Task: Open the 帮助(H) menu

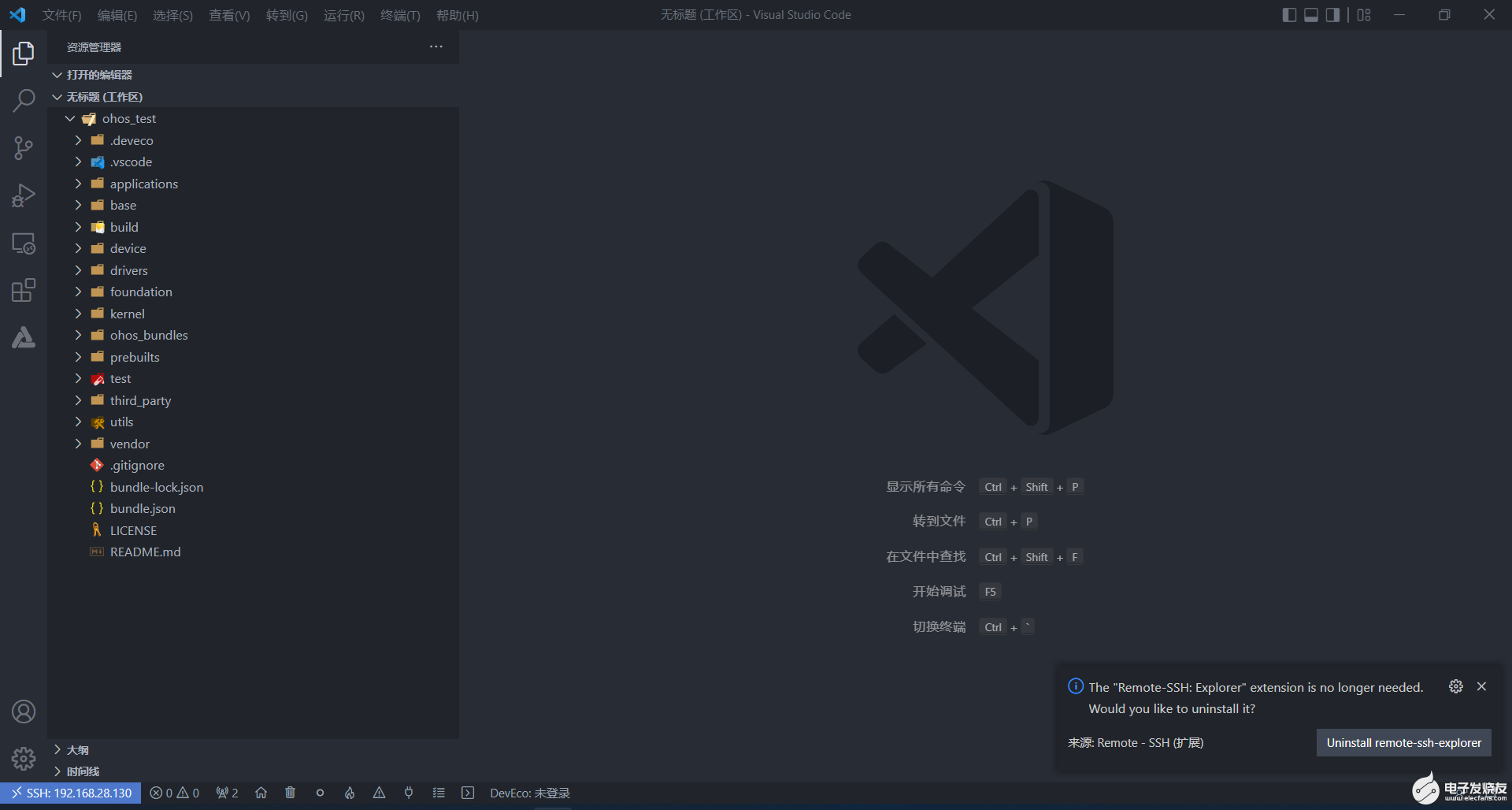Action: tap(457, 15)
